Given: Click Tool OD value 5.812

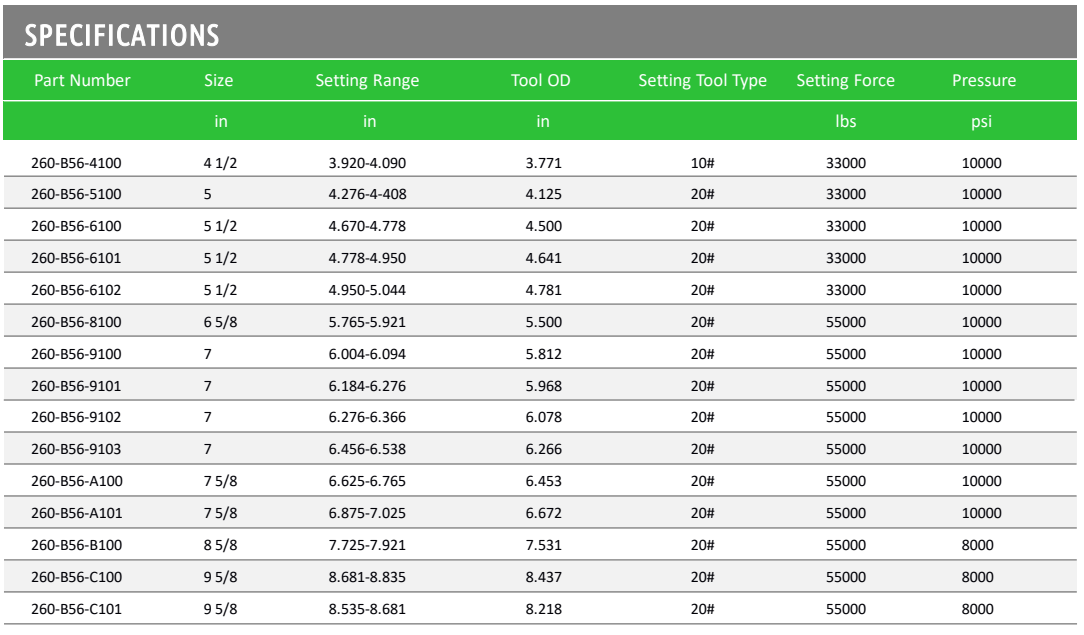Looking at the screenshot, I should (x=543, y=354).
